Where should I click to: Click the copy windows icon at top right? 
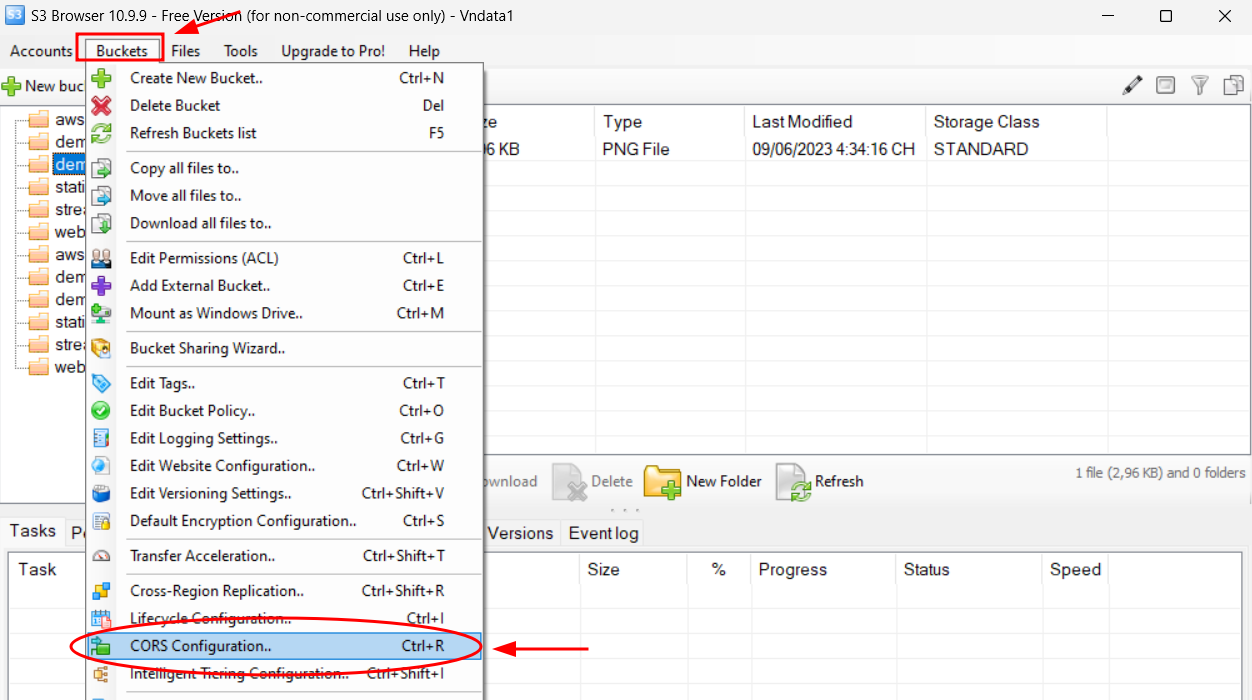[x=1233, y=86]
